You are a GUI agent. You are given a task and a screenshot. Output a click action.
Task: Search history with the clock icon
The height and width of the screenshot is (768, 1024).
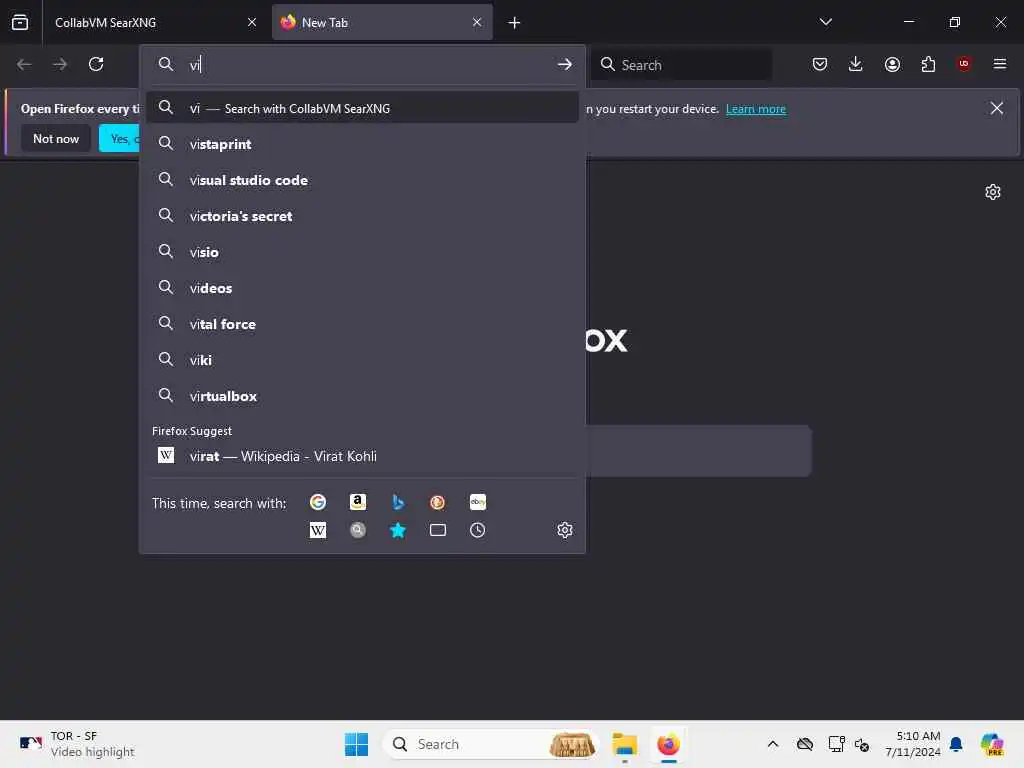(x=477, y=530)
